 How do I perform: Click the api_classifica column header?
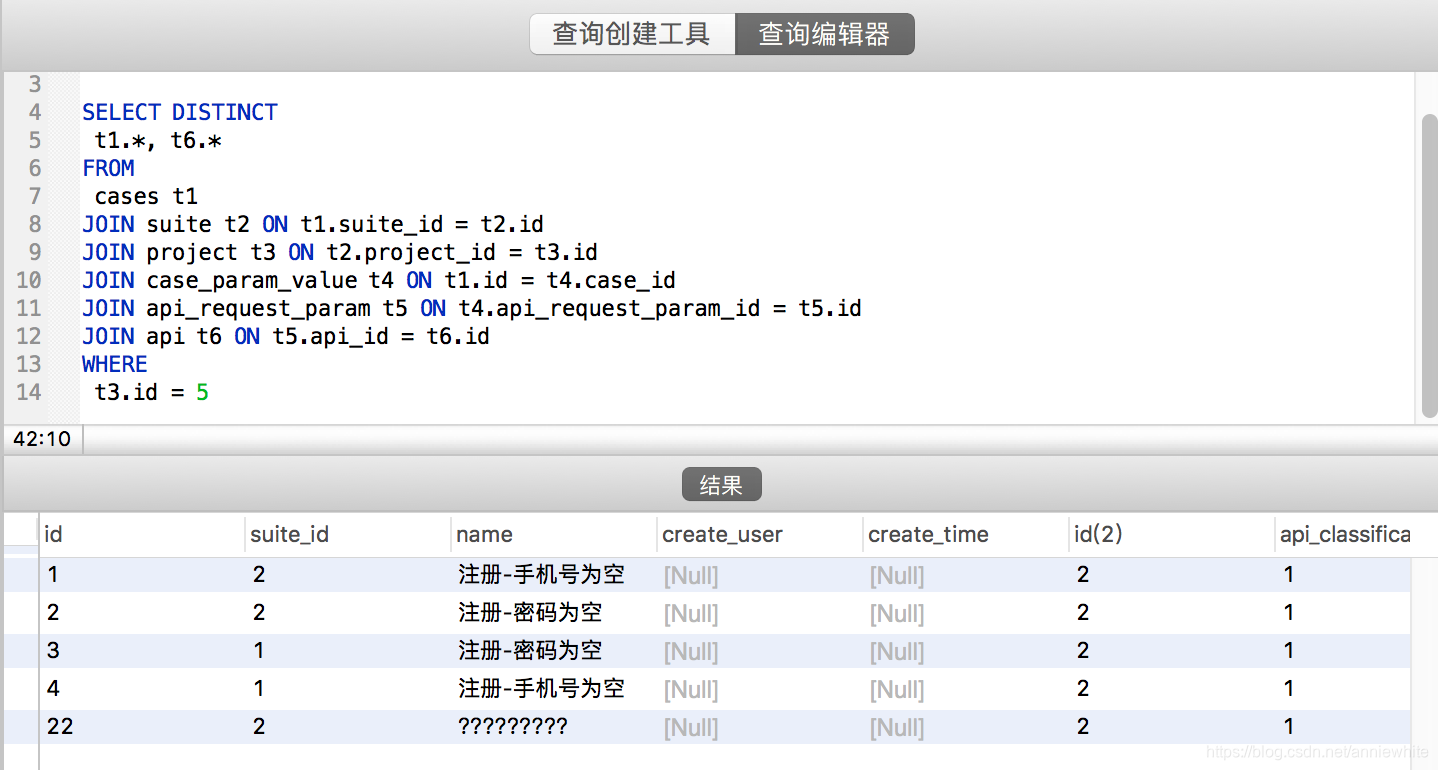coord(1344,535)
